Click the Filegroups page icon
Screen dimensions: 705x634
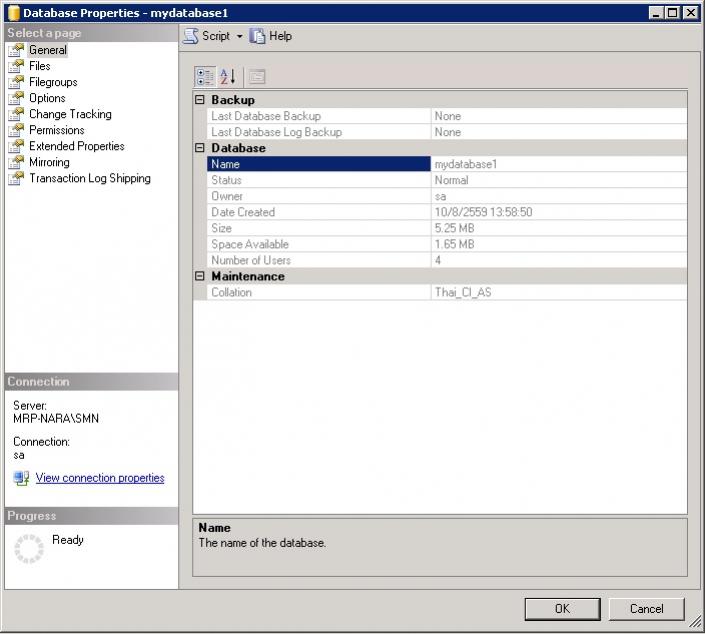pyautogui.click(x=16, y=82)
